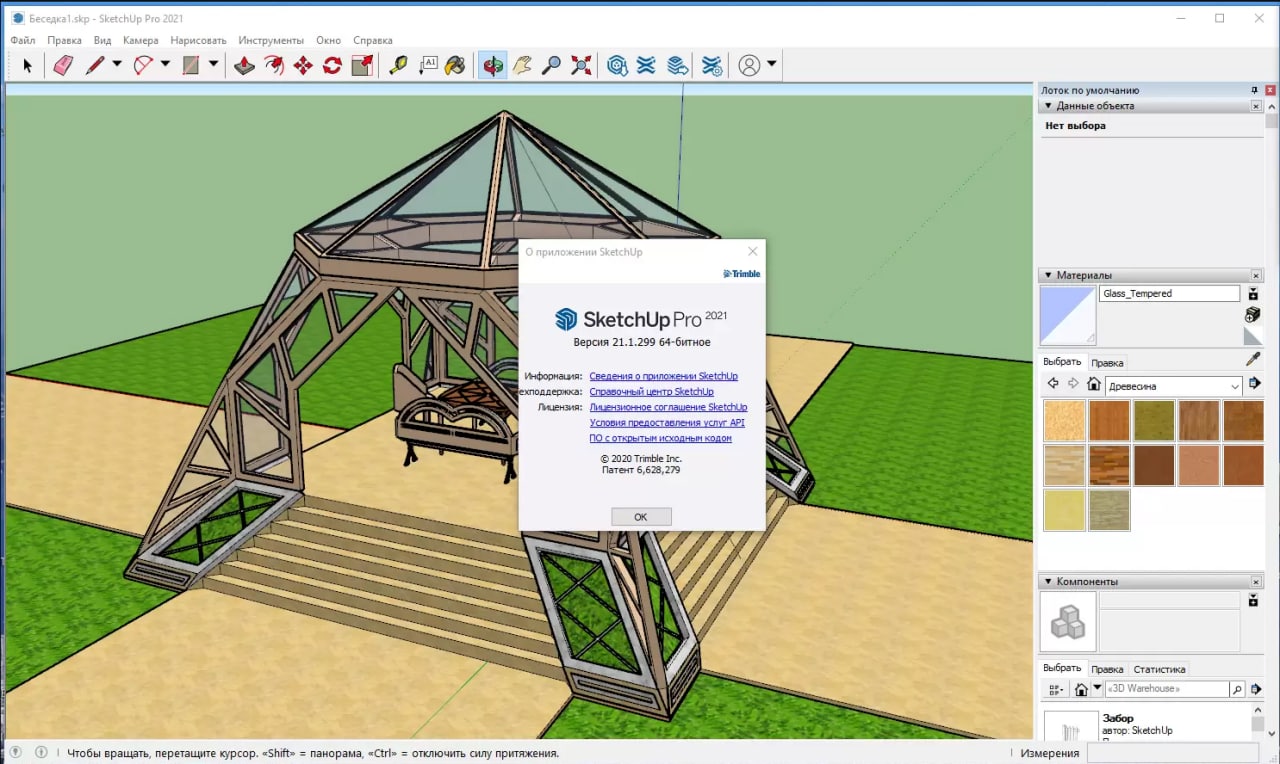The height and width of the screenshot is (764, 1280).
Task: Click the Glass_Tempered material name field
Action: pyautogui.click(x=1170, y=294)
